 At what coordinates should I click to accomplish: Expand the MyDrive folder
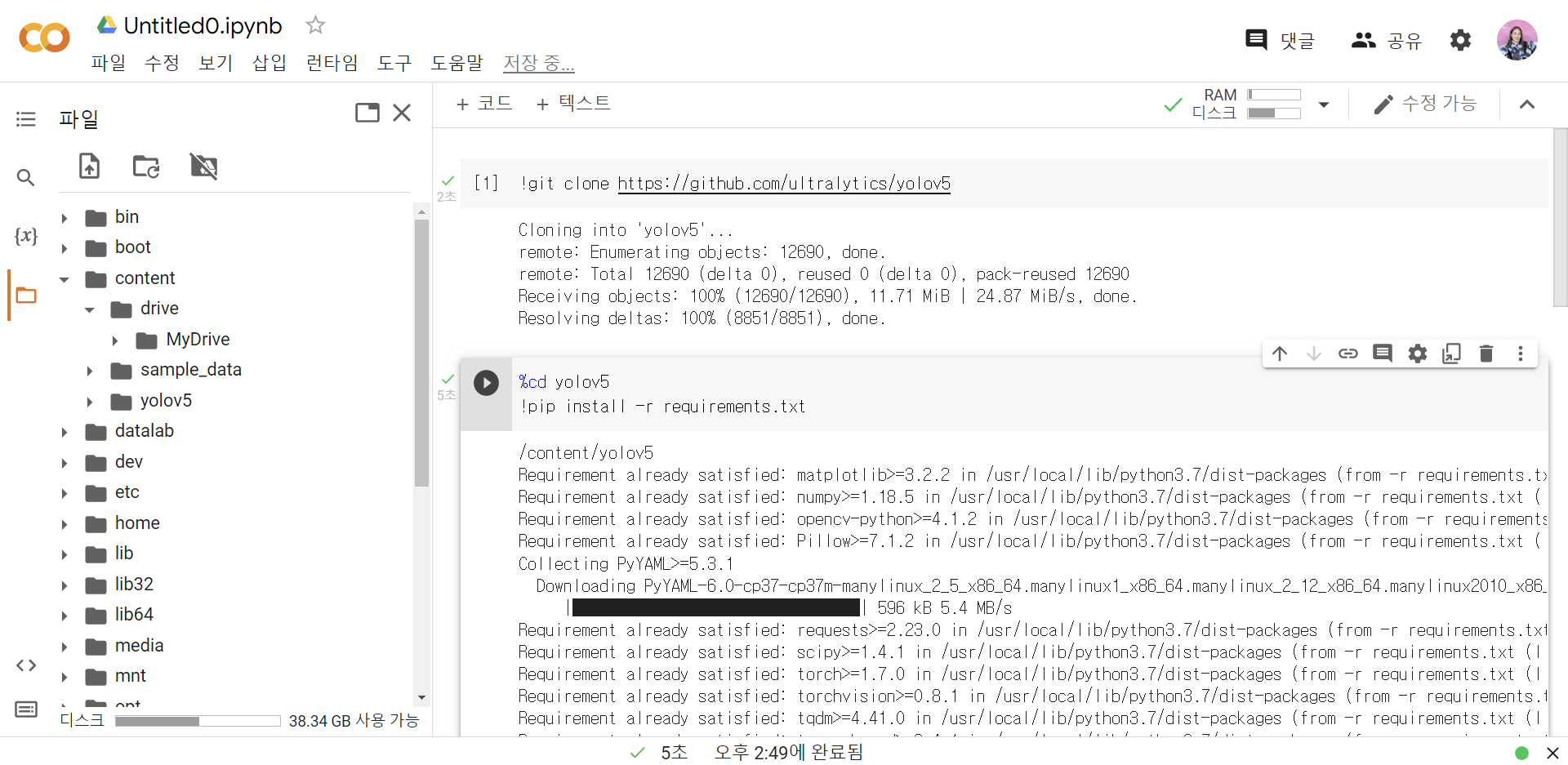pos(115,340)
